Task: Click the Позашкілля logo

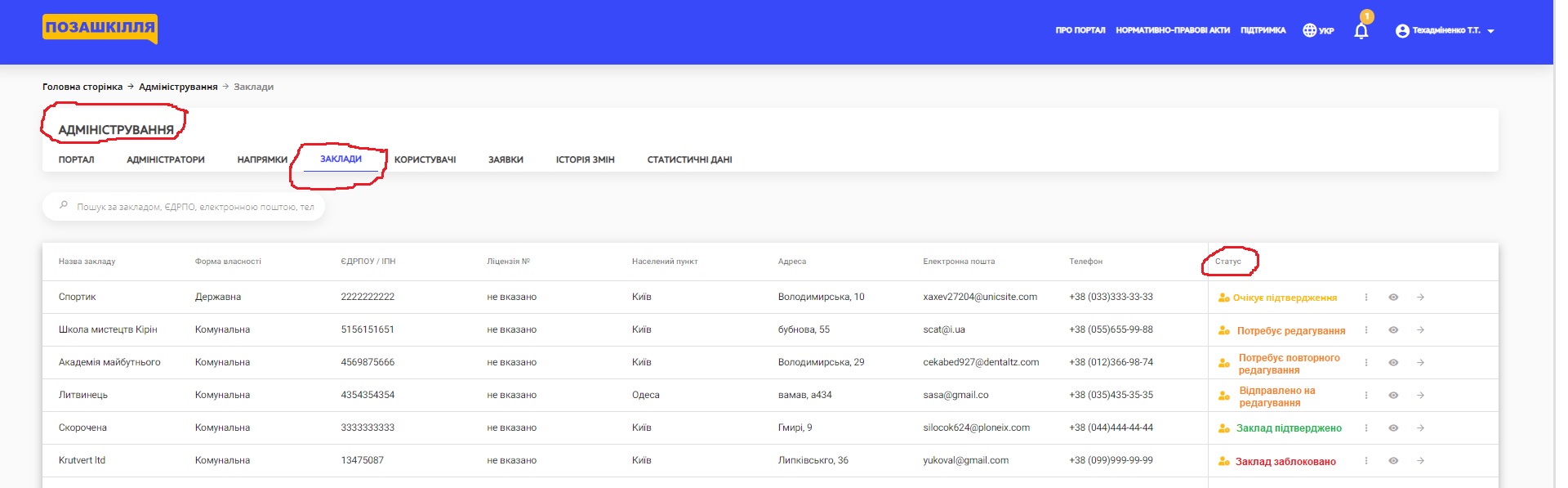Action: (x=100, y=29)
